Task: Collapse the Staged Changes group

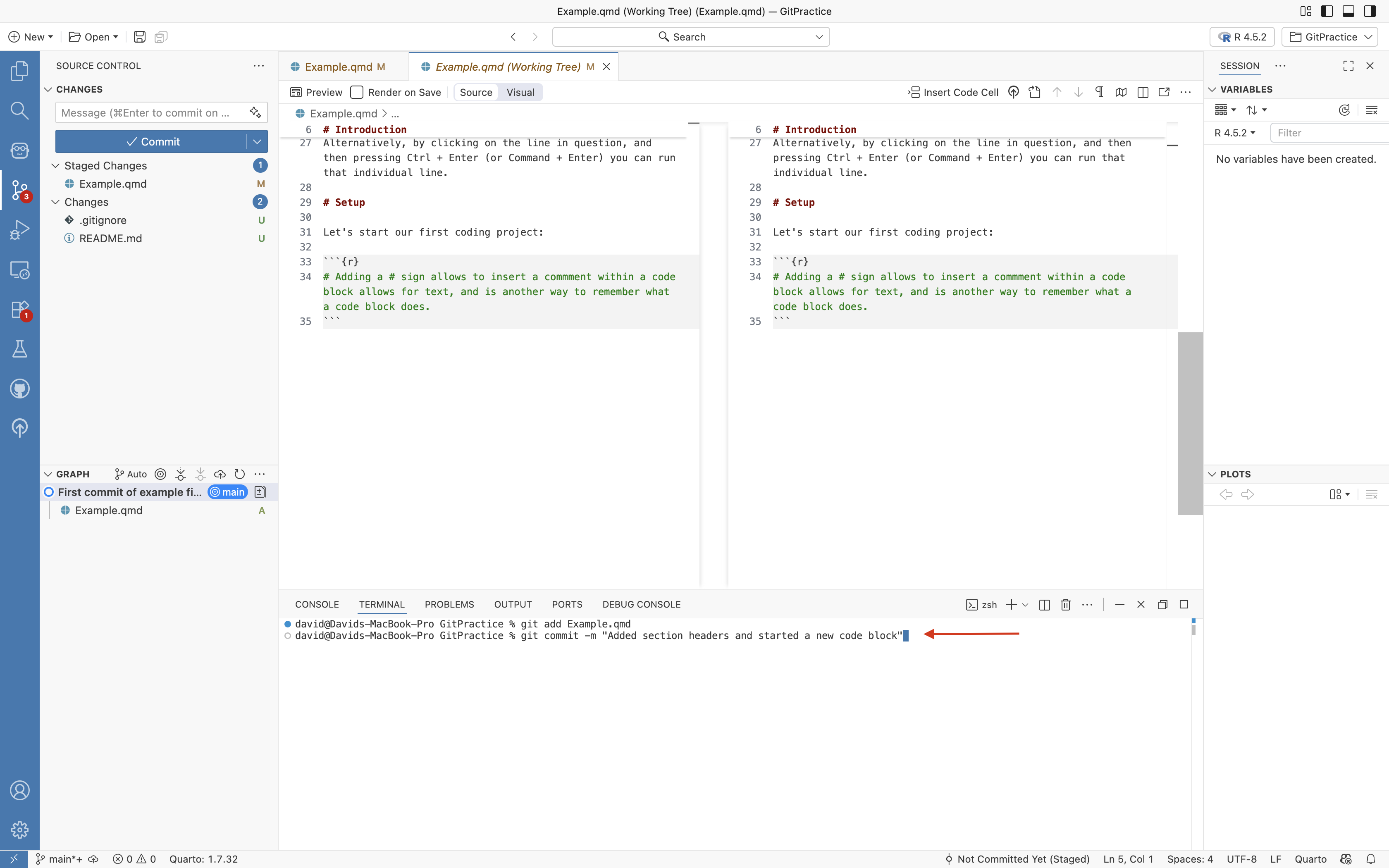Action: 56,165
